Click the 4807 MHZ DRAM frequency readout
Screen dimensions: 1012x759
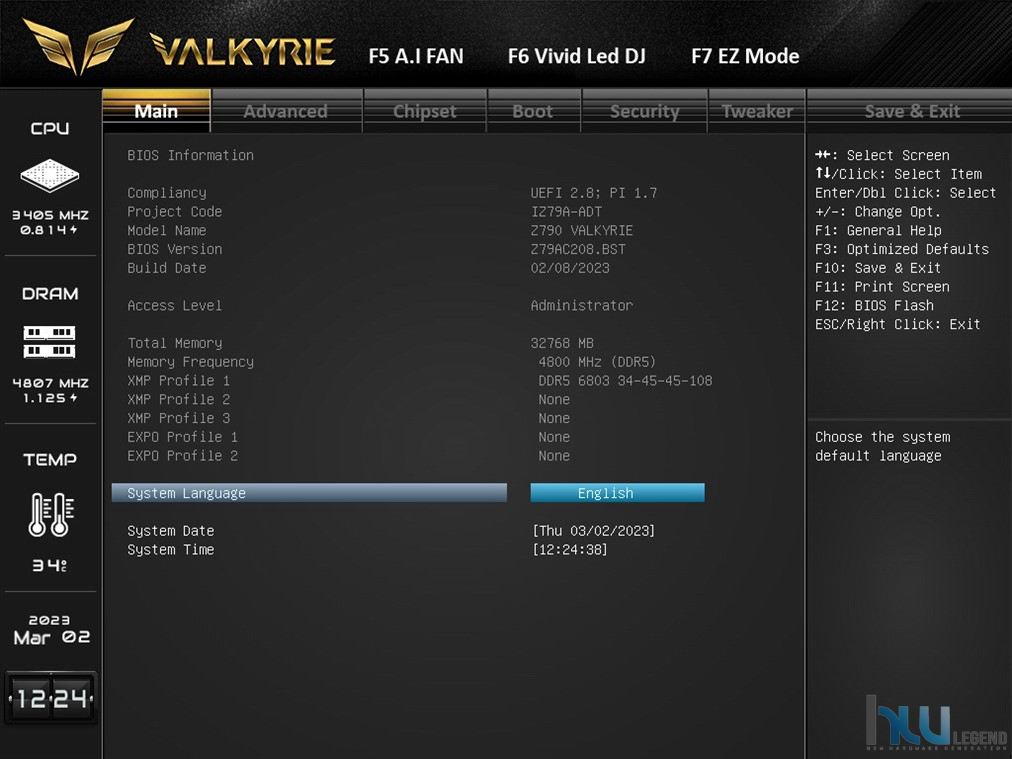click(50, 383)
